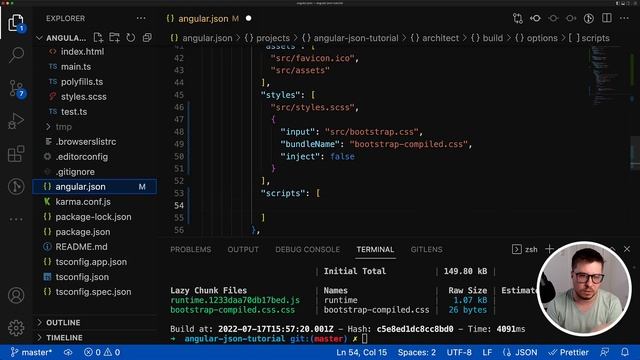The width and height of the screenshot is (640, 360).
Task: Expand the OUTLINE section
Action: pyautogui.click(x=63, y=322)
